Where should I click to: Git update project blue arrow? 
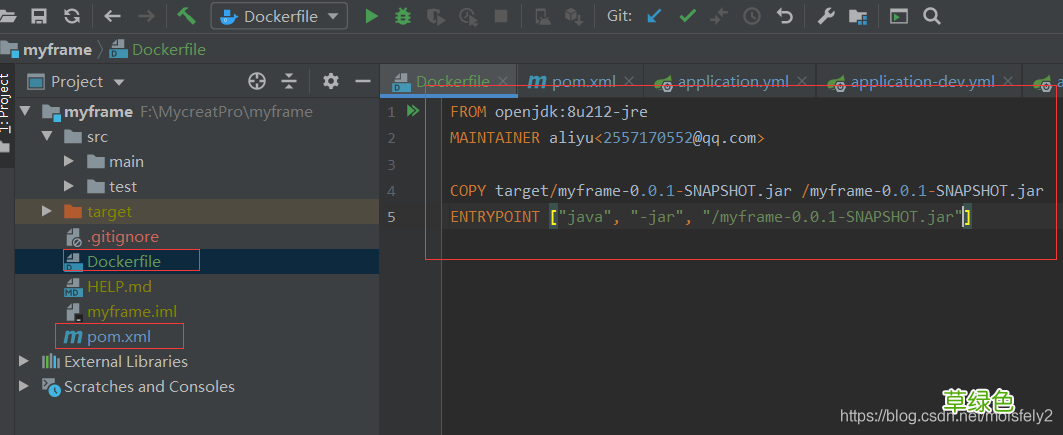click(654, 16)
